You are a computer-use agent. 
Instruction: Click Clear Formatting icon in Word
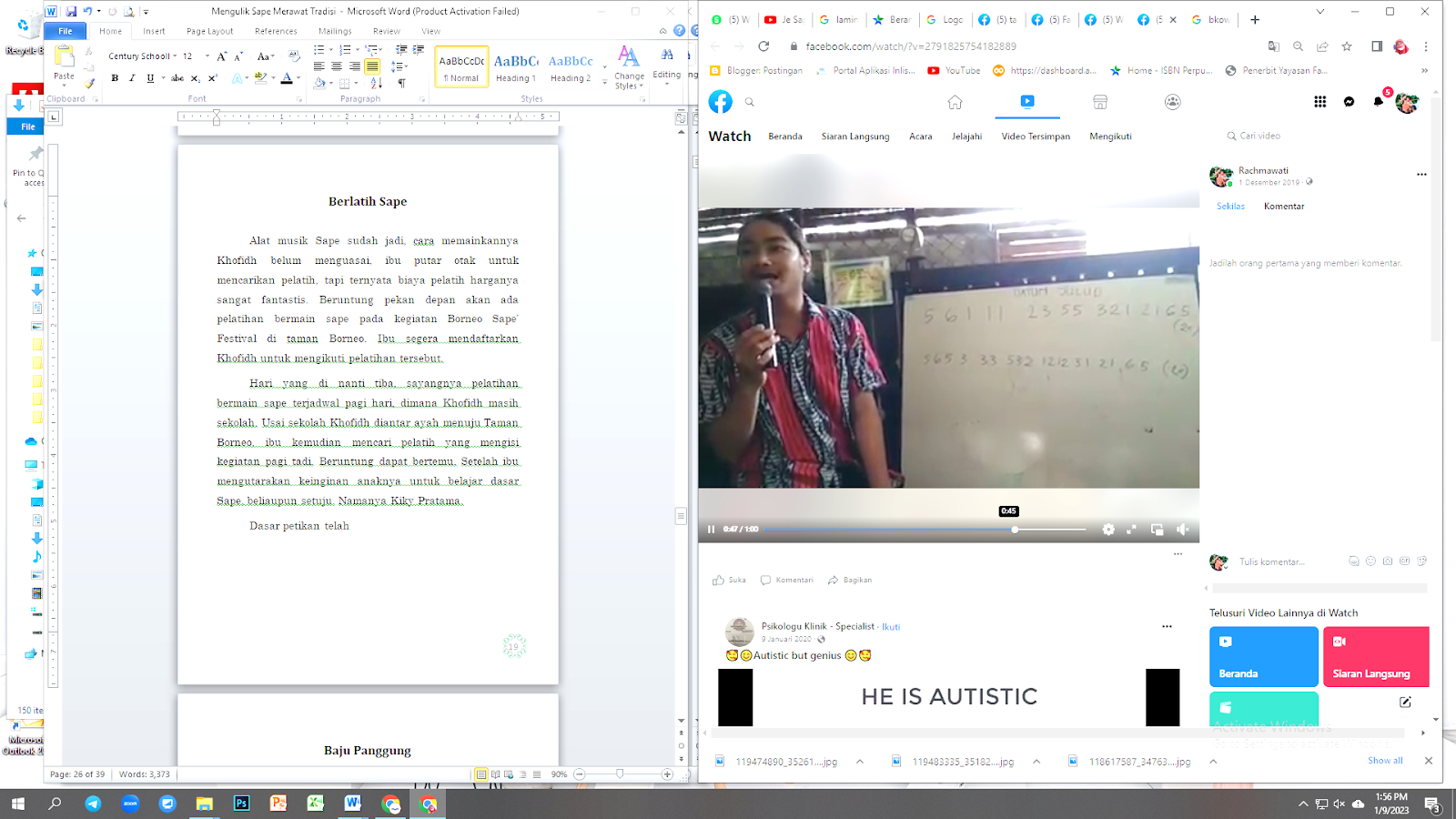click(x=294, y=56)
